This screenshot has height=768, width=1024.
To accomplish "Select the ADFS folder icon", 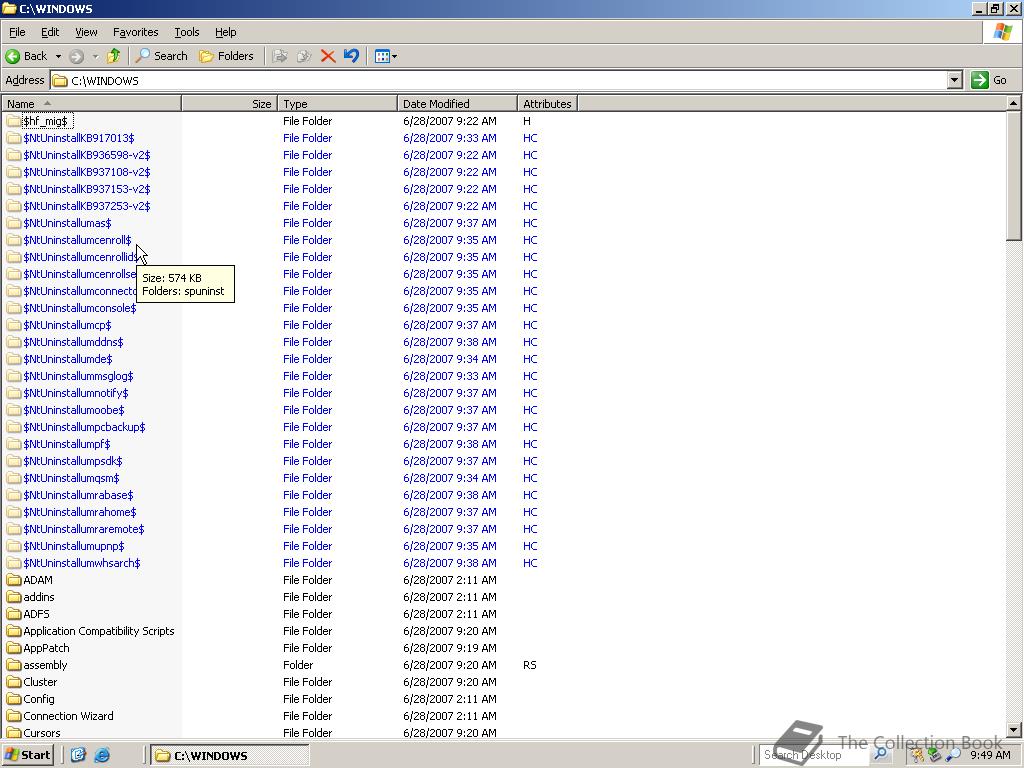I will coord(14,613).
